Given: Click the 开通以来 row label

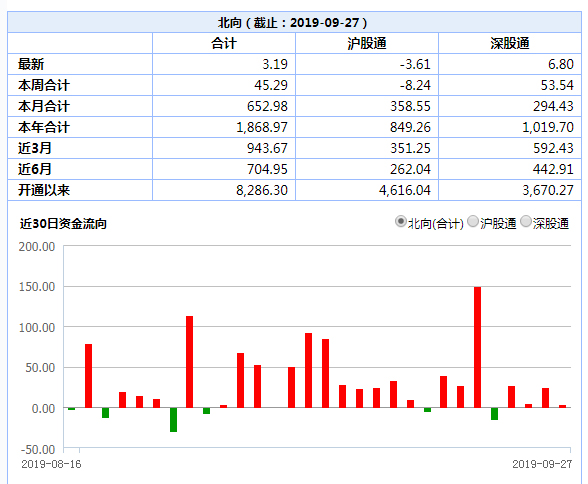Looking at the screenshot, I should click(x=44, y=190).
